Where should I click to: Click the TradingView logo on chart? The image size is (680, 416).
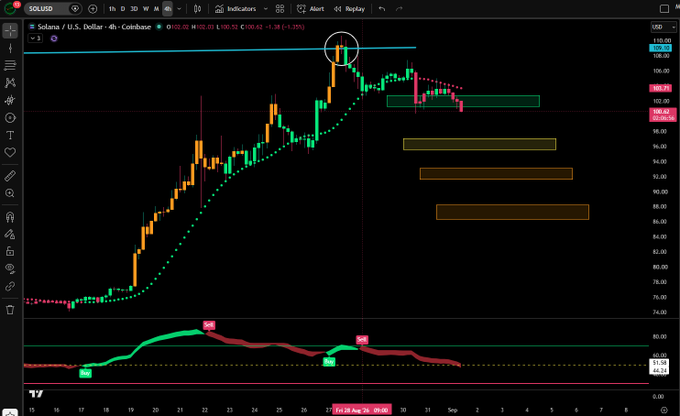tap(36, 394)
